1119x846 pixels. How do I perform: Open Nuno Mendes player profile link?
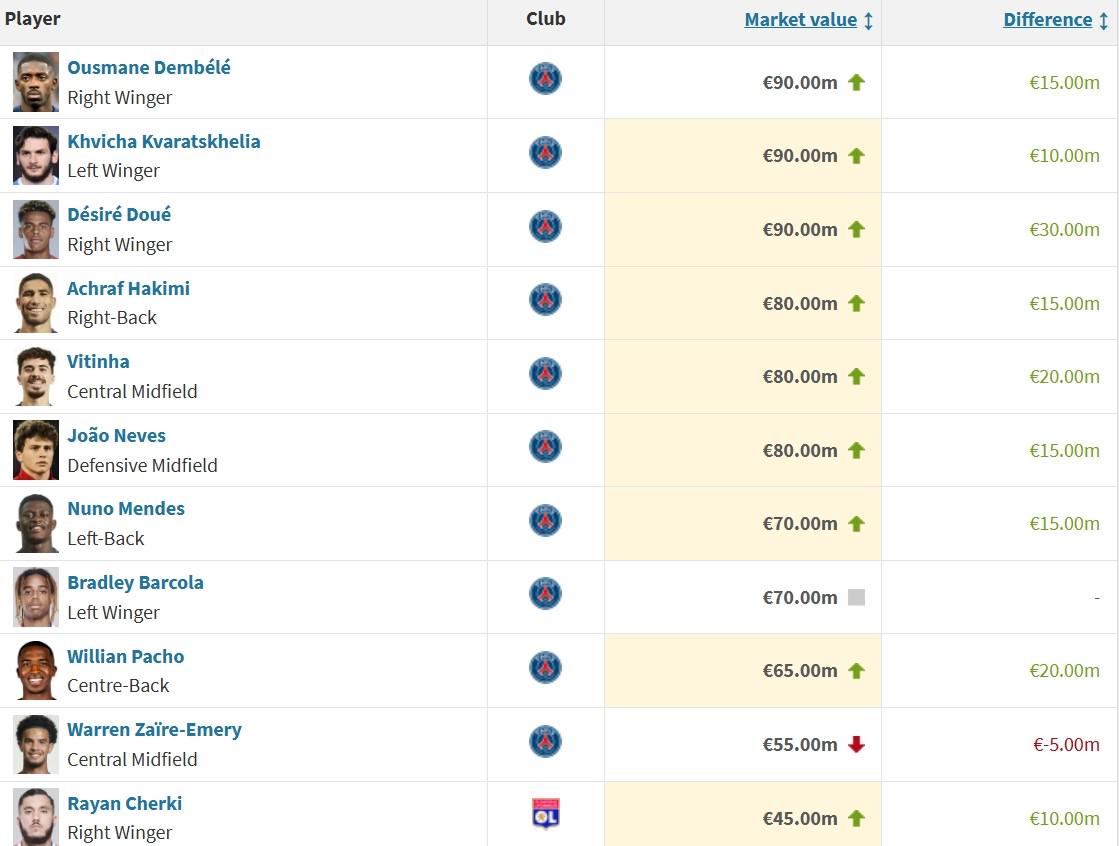(126, 508)
